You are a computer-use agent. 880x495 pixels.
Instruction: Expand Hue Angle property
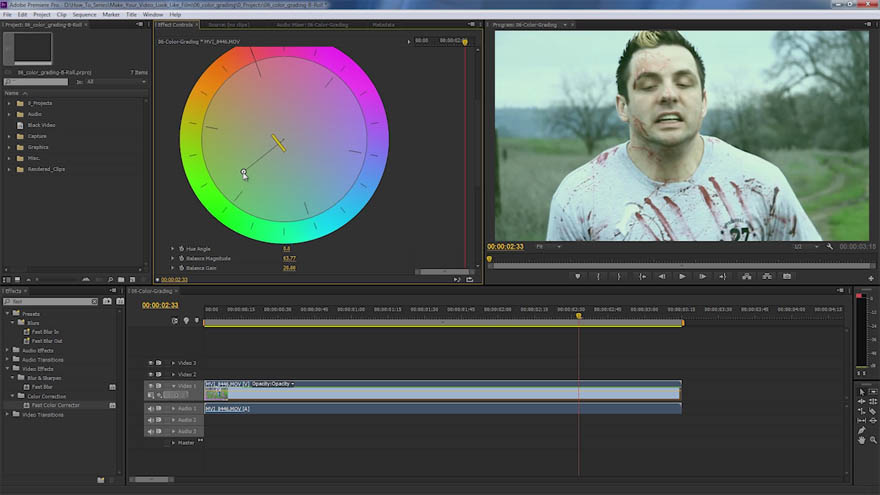click(172, 249)
